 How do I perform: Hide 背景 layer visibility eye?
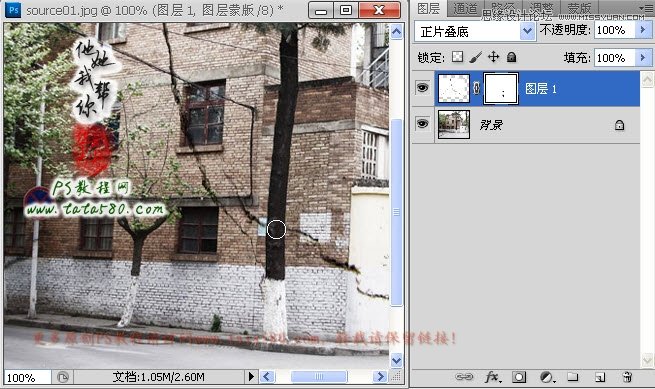[x=422, y=124]
